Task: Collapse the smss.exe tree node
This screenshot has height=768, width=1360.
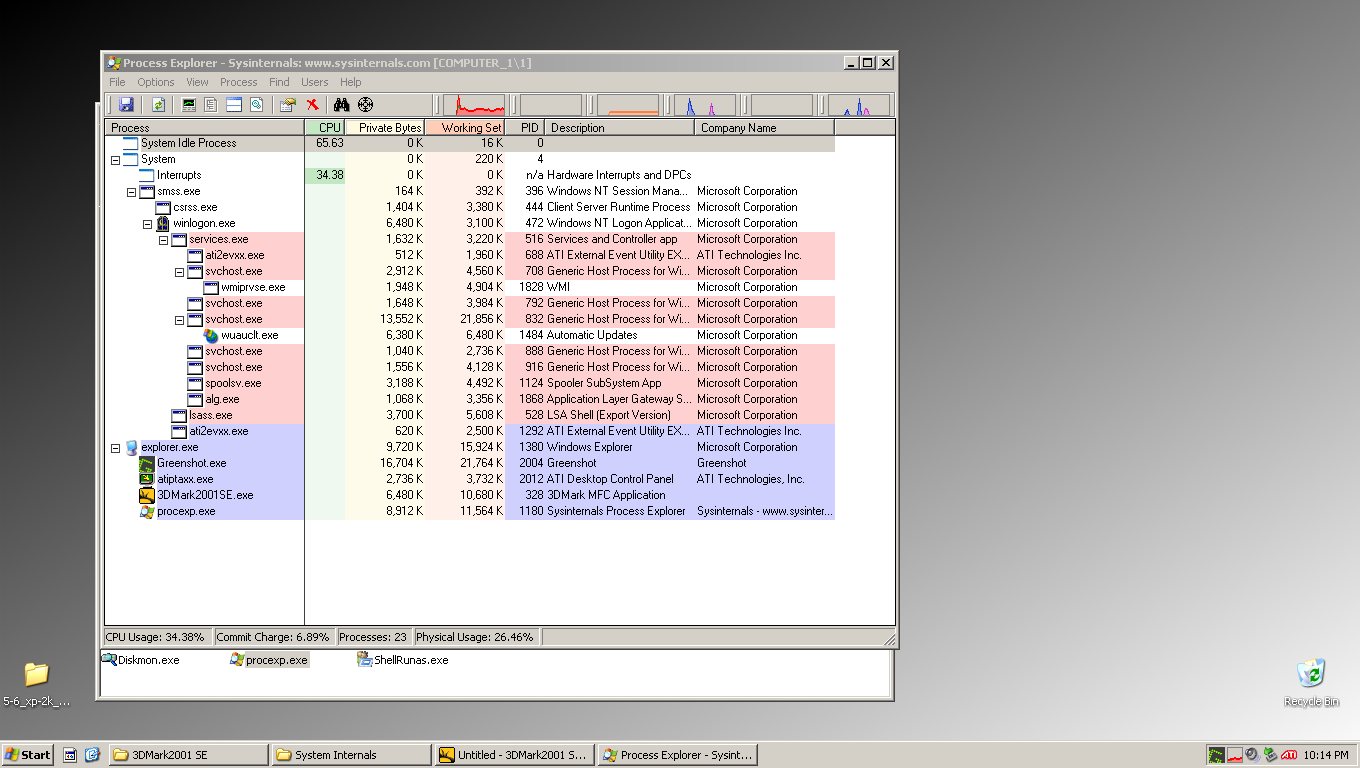Action: (x=131, y=191)
